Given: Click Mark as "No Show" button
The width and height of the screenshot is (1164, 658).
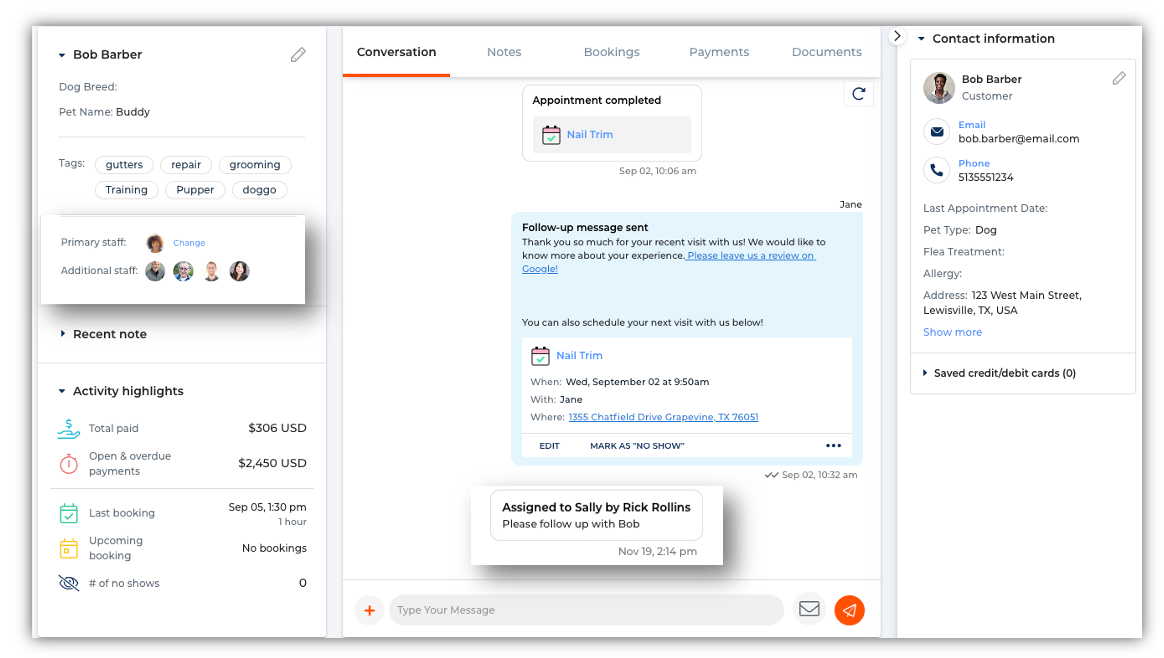Looking at the screenshot, I should pyautogui.click(x=637, y=446).
